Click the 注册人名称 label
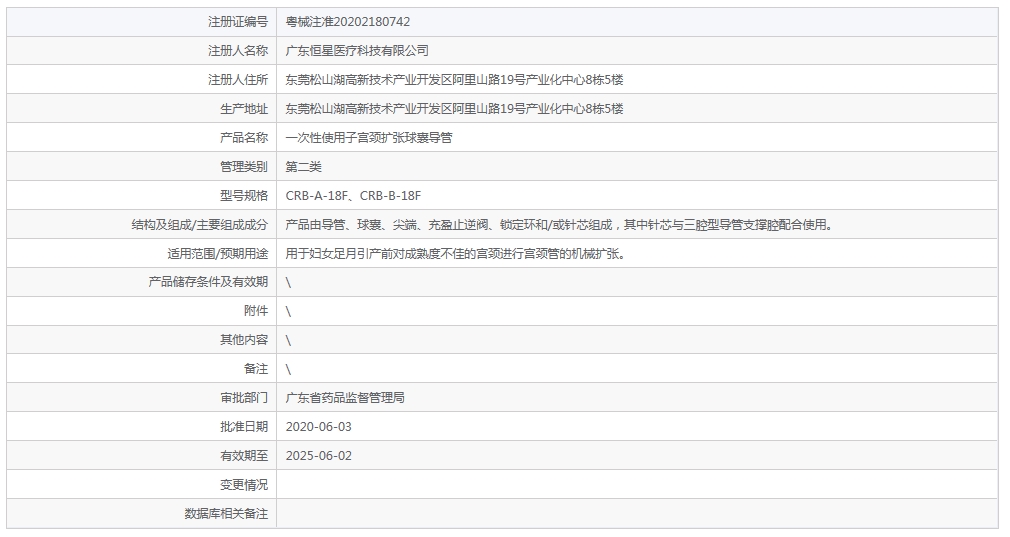 pos(238,51)
